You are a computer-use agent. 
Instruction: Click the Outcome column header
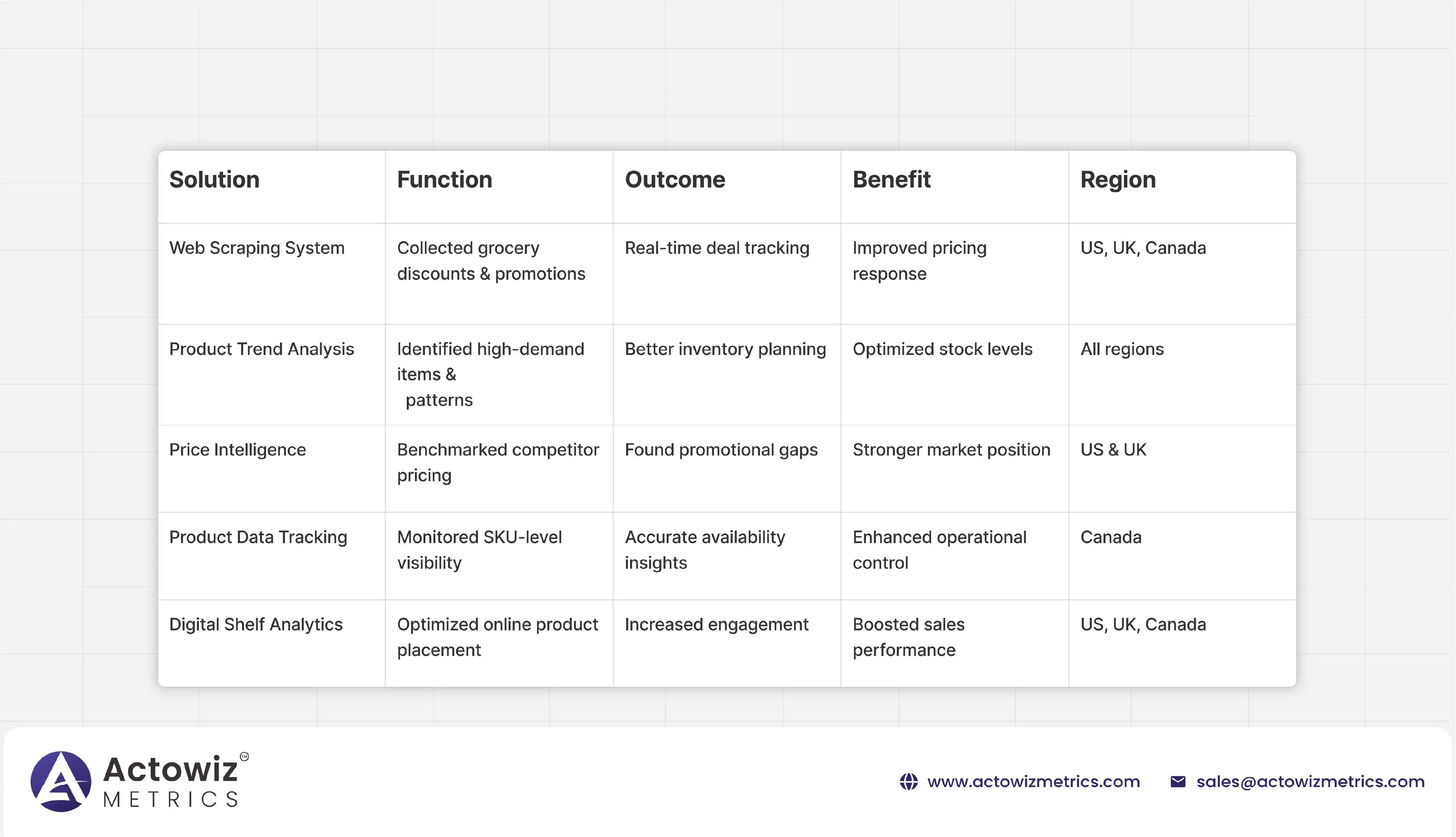(x=675, y=179)
